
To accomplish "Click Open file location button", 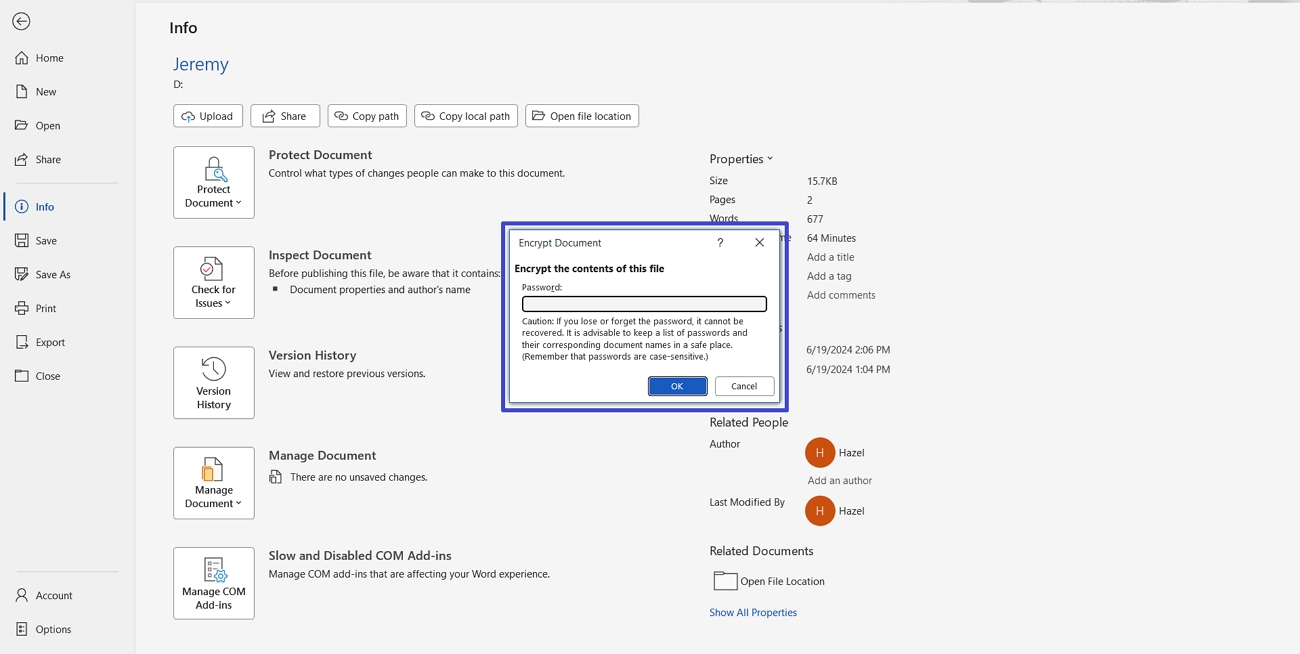I will (582, 116).
